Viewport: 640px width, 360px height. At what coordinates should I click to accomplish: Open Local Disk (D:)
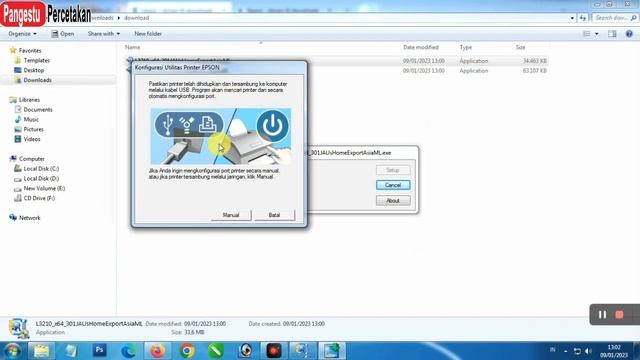(41, 179)
